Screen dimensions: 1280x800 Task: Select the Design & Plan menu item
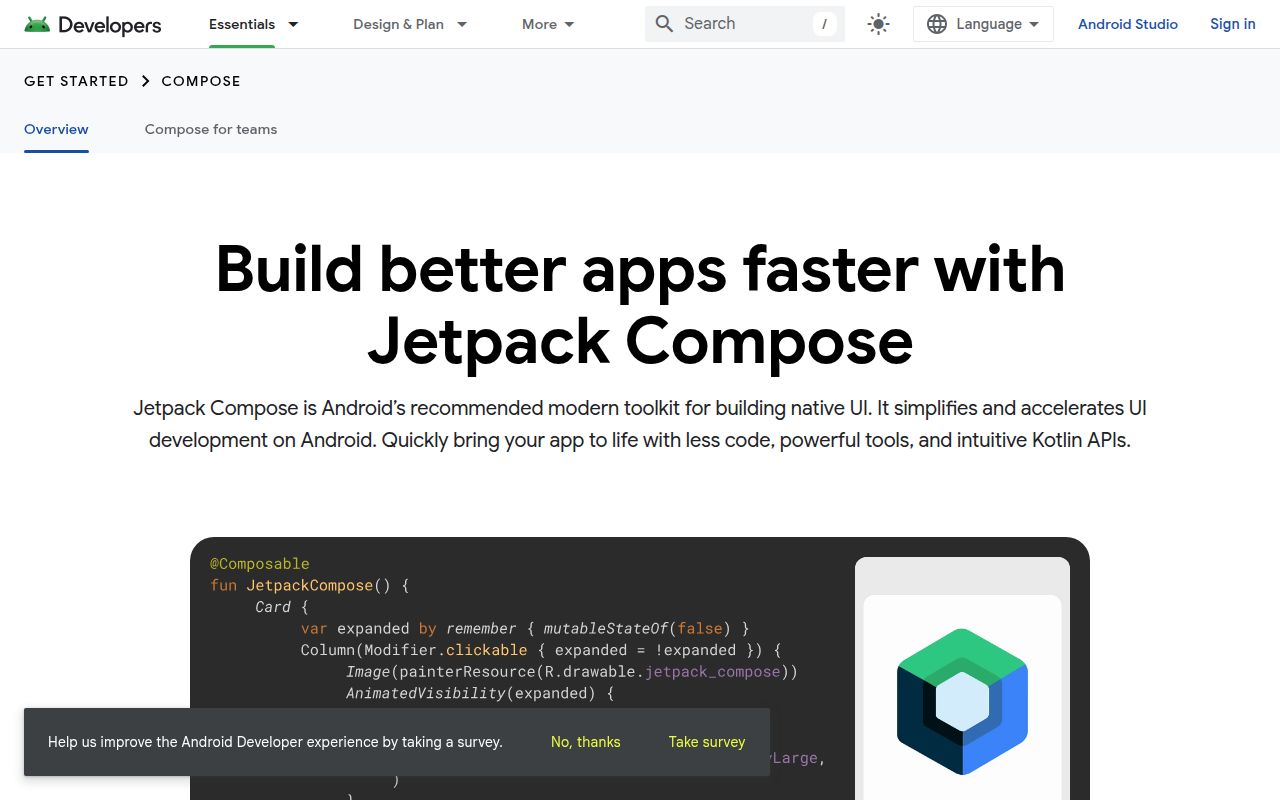click(x=398, y=24)
